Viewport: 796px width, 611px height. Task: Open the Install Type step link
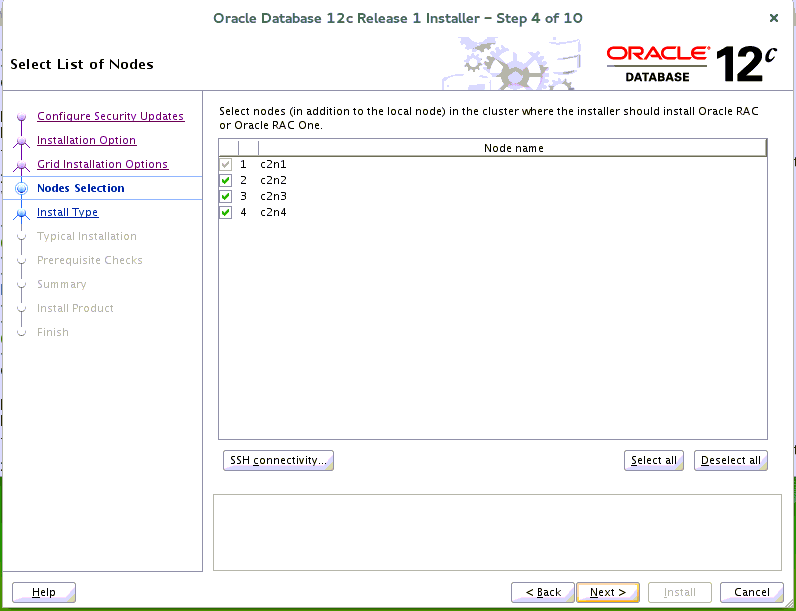67,212
